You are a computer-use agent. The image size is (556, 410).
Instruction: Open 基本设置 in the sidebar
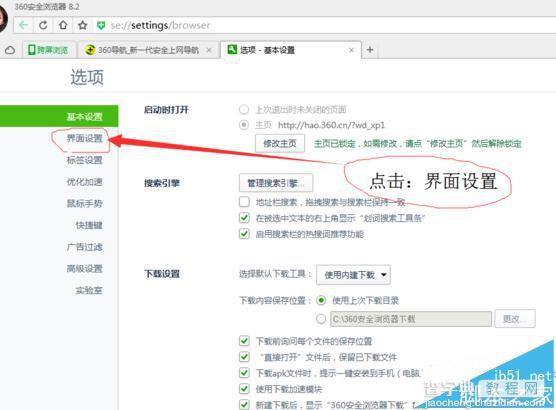click(59, 116)
